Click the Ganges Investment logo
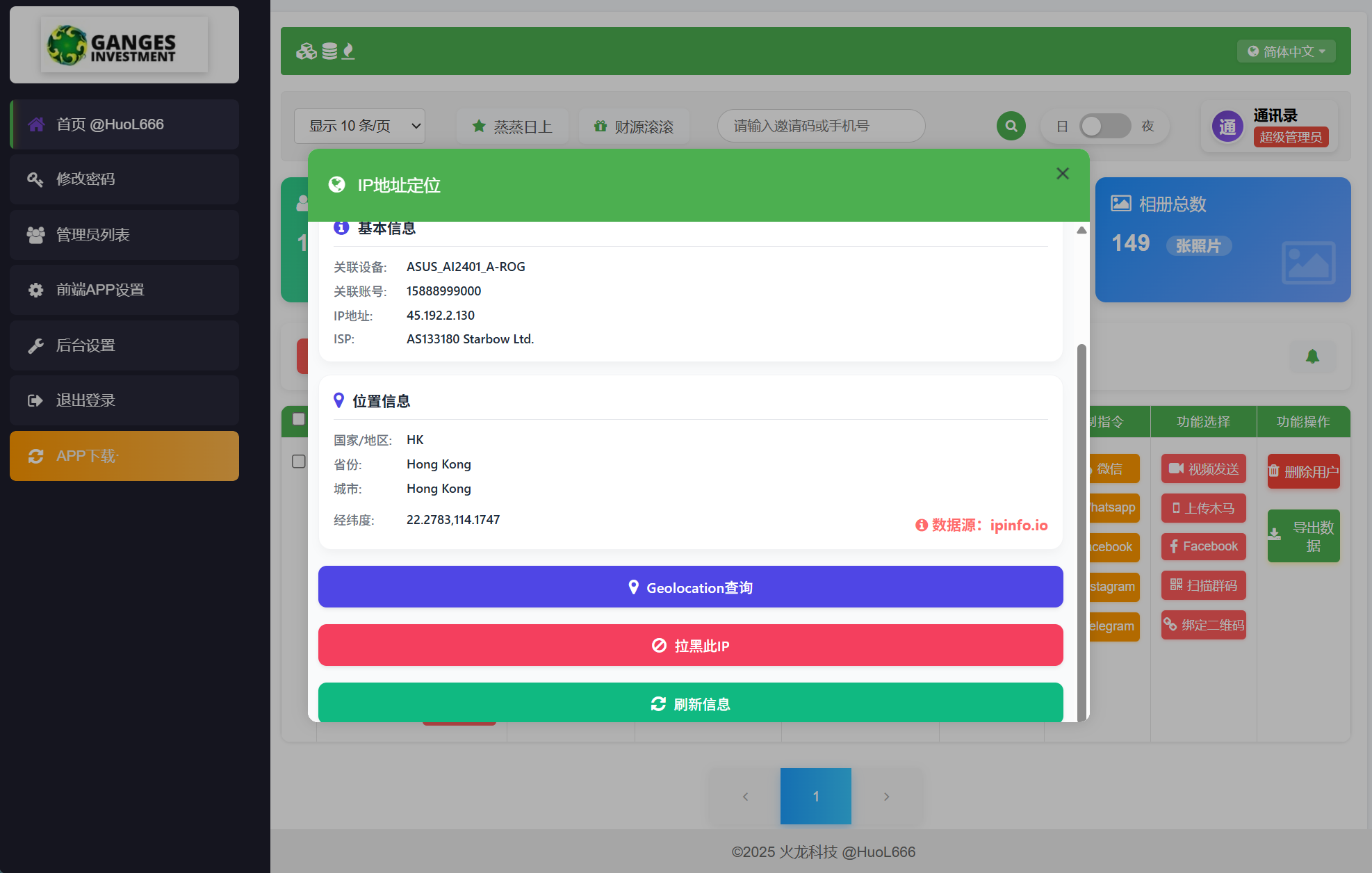This screenshot has height=873, width=1372. point(124,45)
